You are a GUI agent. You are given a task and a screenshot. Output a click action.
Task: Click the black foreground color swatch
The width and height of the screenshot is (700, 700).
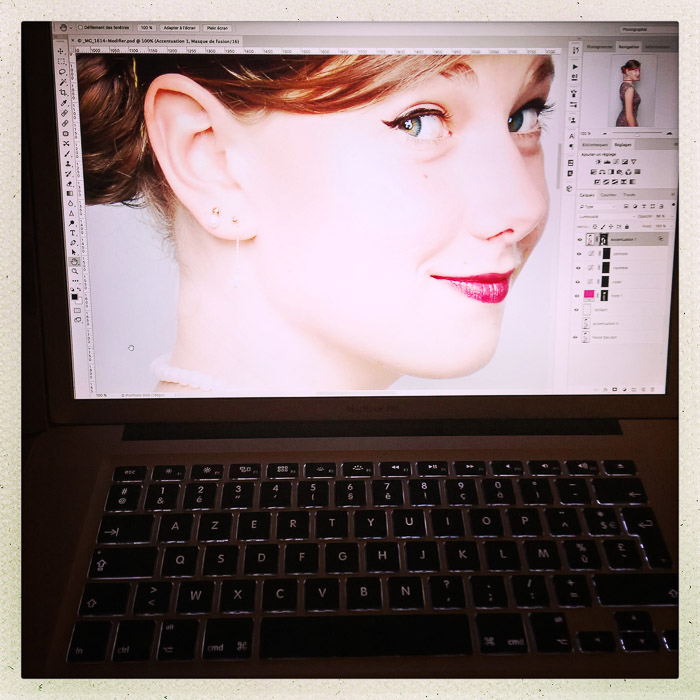(75, 296)
